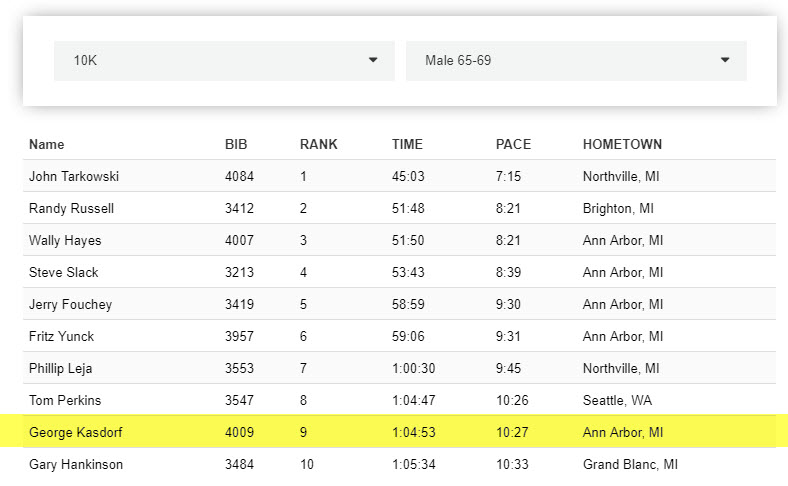Click the BIB column header

click(236, 145)
